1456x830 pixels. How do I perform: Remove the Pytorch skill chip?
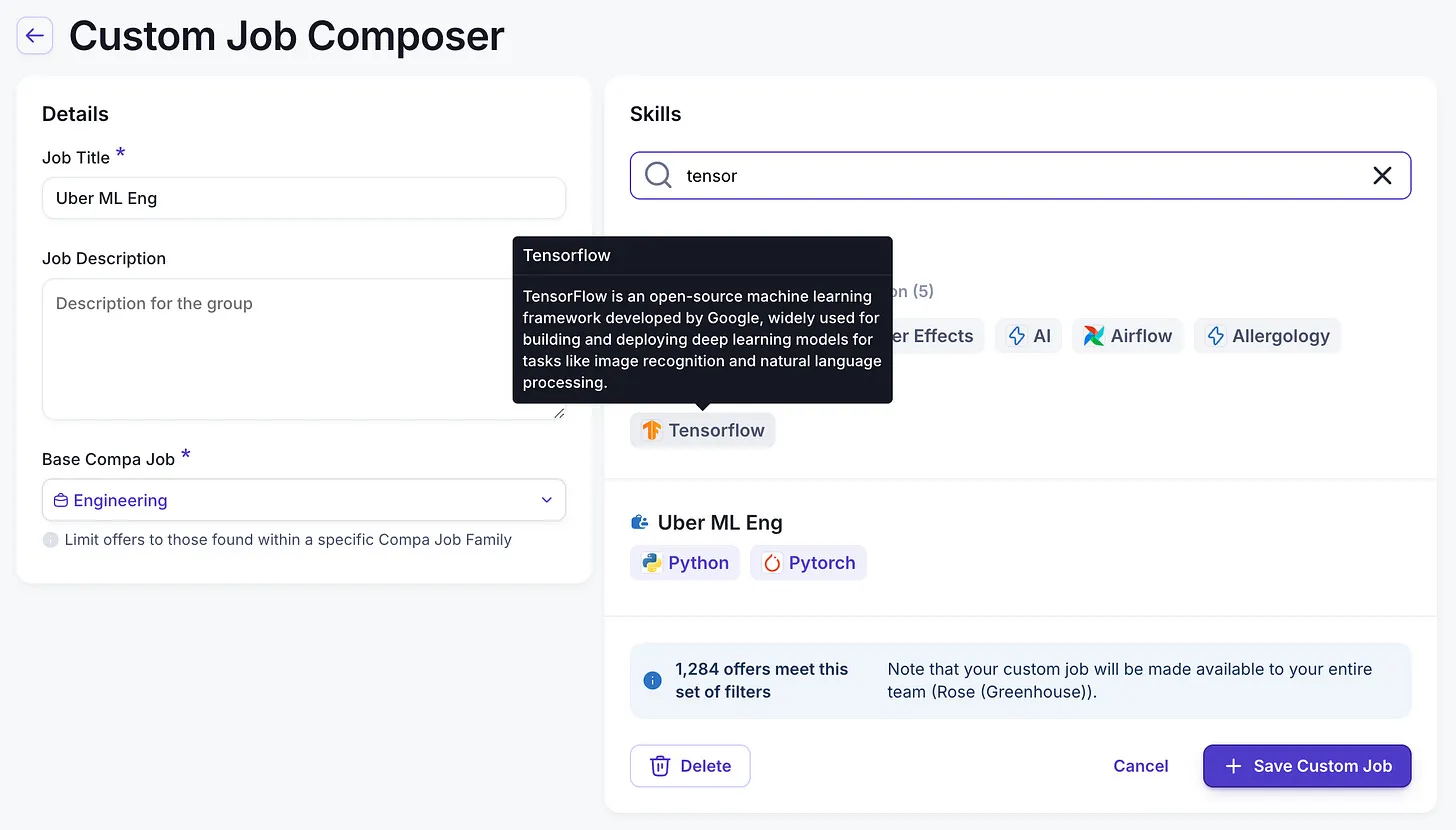pyautogui.click(x=808, y=563)
